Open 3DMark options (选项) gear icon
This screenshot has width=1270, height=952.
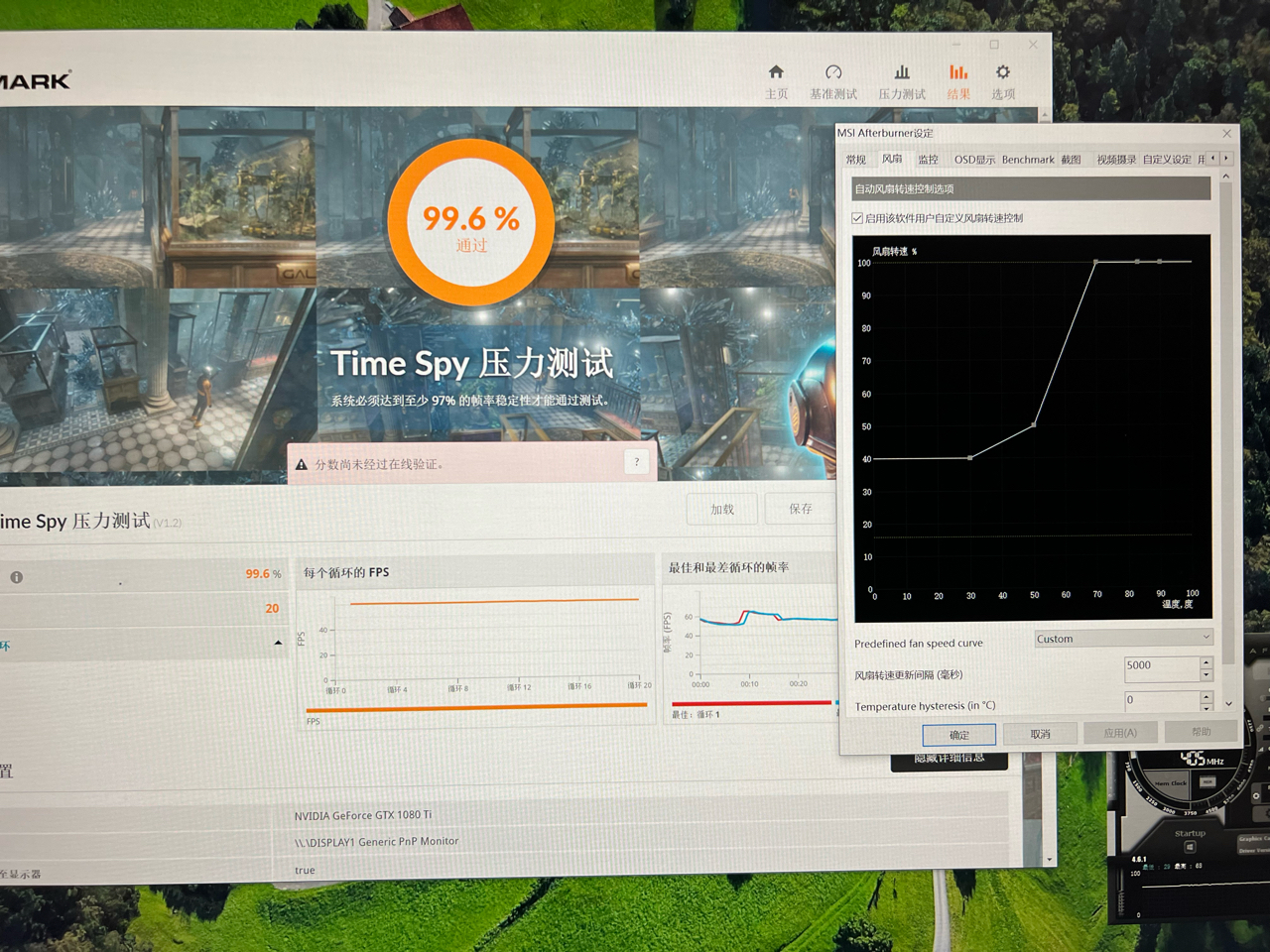[1003, 71]
